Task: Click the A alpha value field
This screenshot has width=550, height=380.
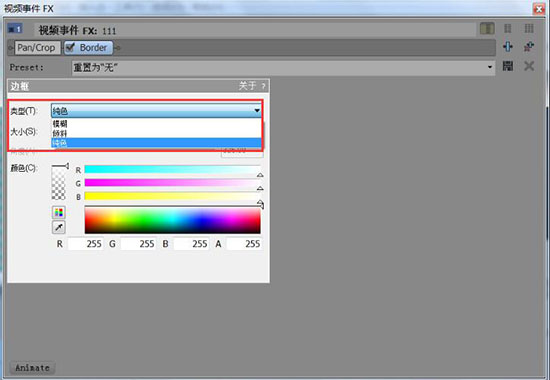Action: coord(244,244)
